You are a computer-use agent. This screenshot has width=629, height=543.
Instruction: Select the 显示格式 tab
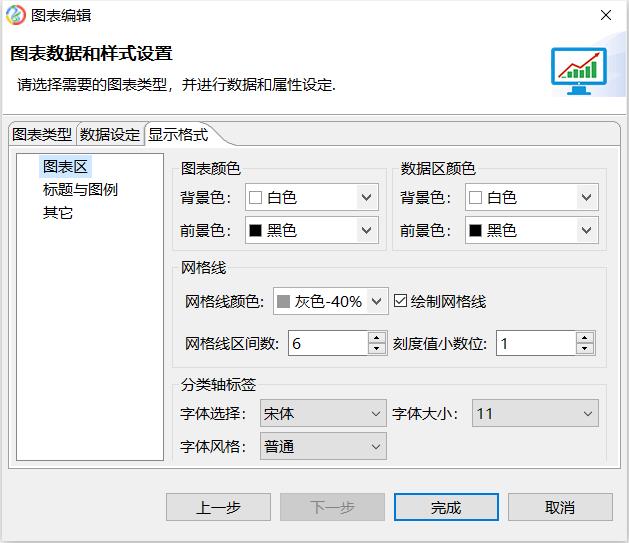coord(178,134)
